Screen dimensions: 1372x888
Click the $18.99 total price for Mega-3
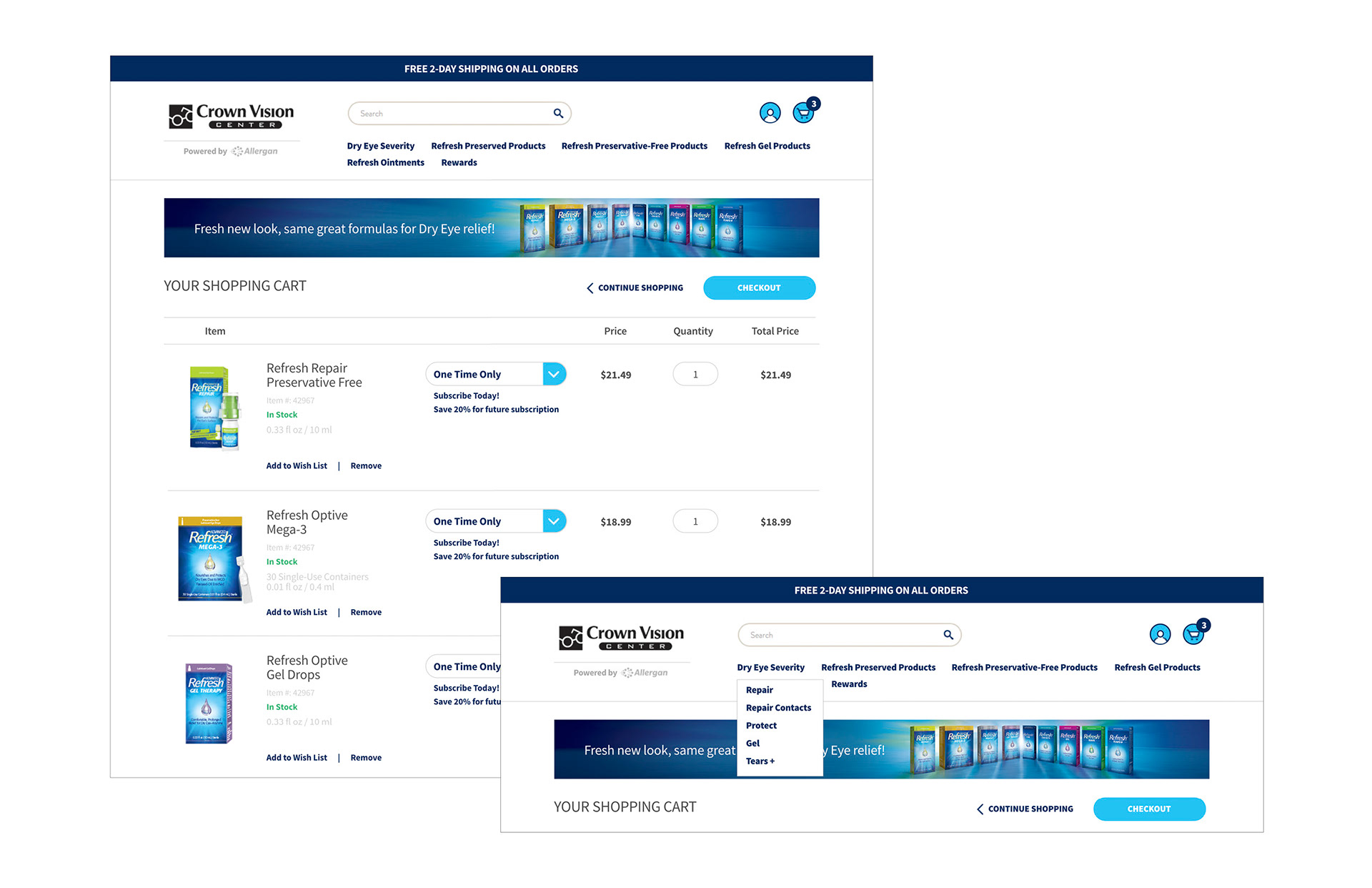click(x=775, y=523)
